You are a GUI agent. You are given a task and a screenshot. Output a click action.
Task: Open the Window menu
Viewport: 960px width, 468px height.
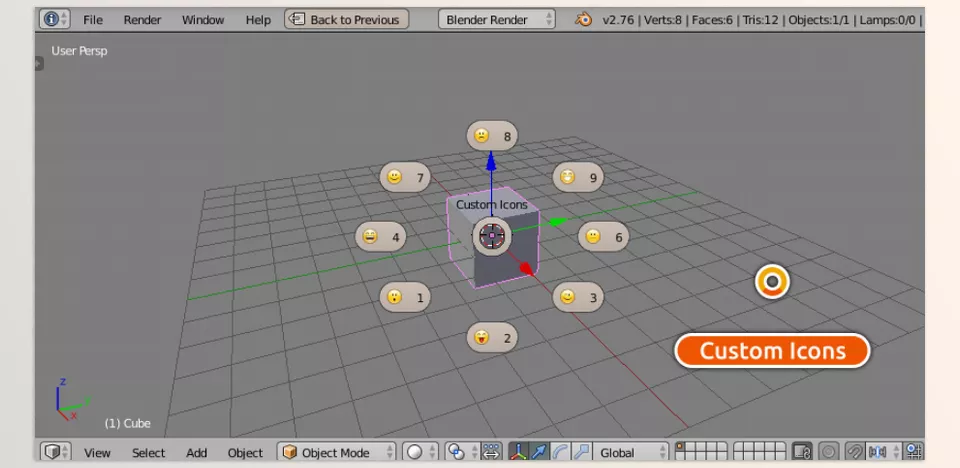203,20
